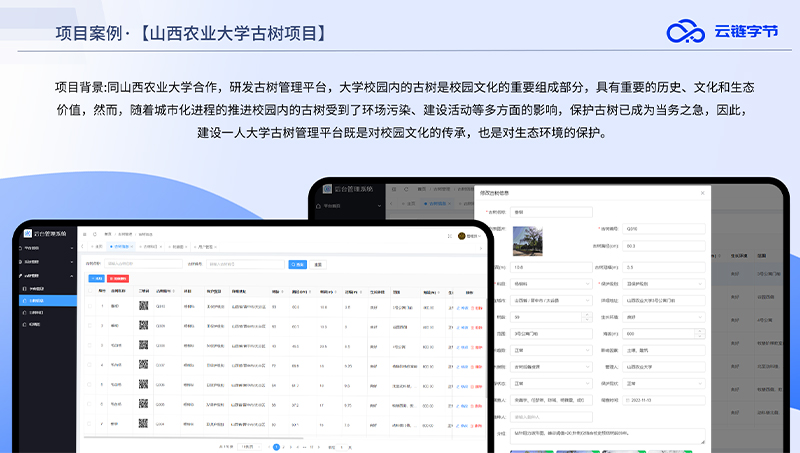
Task: Tick the checkbox for table row 7
Action: [x=90, y=423]
